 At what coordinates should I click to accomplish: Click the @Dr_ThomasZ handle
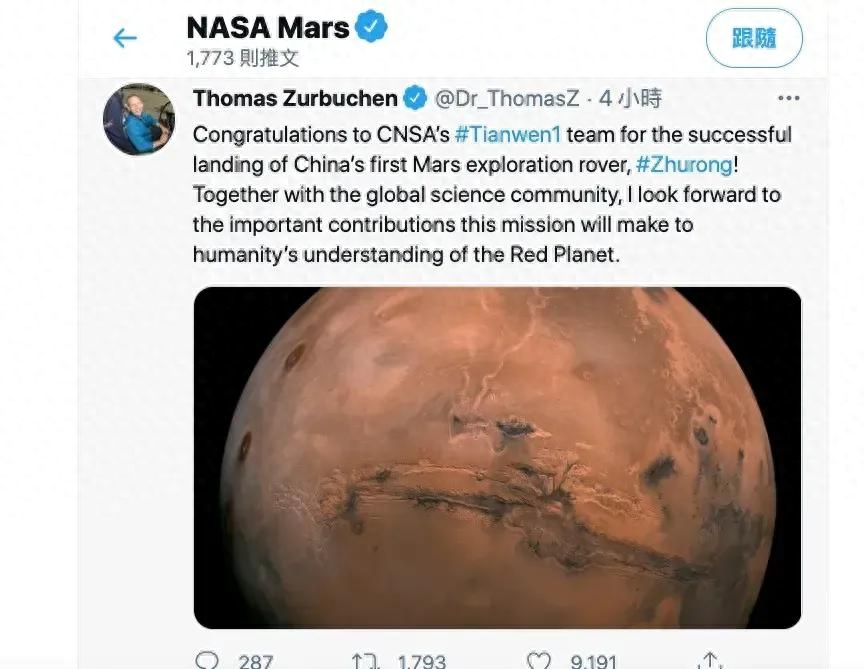[x=507, y=99]
